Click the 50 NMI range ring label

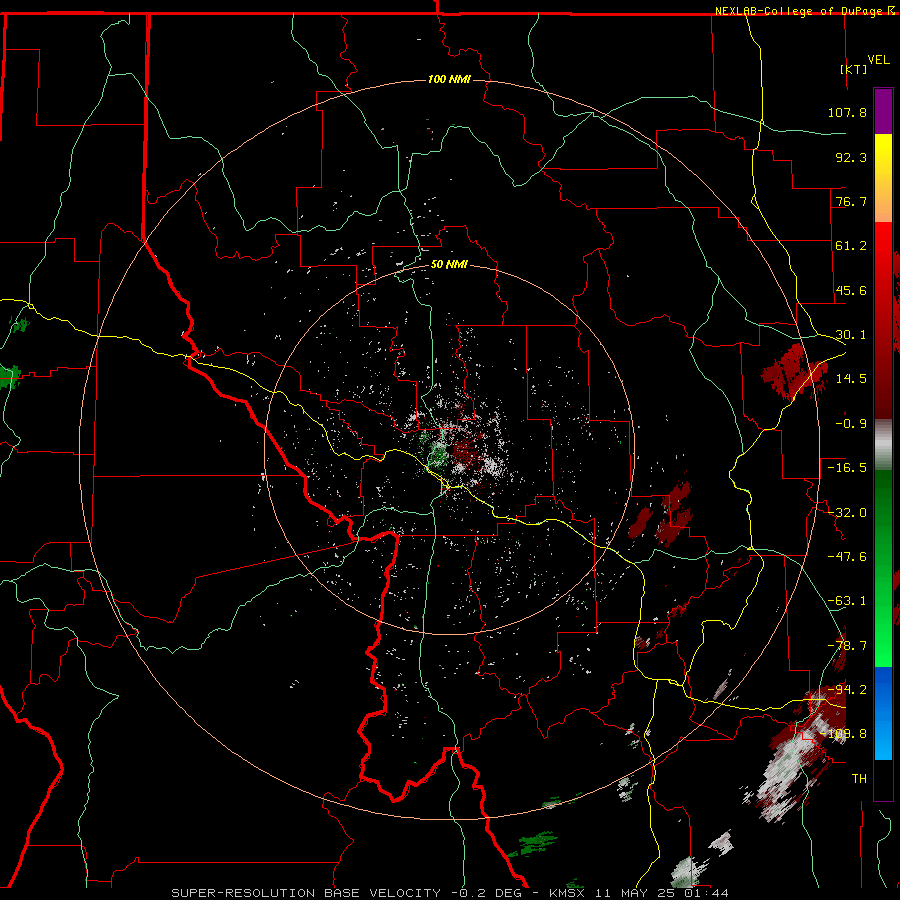point(449,265)
